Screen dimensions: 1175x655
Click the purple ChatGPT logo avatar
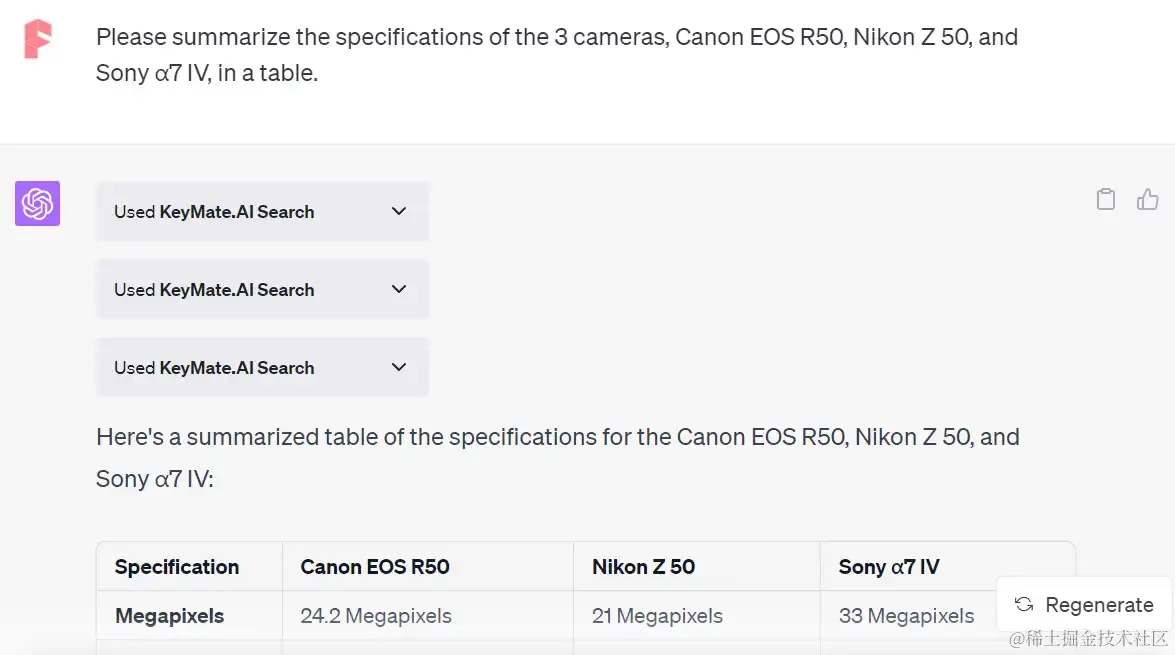click(x=37, y=203)
